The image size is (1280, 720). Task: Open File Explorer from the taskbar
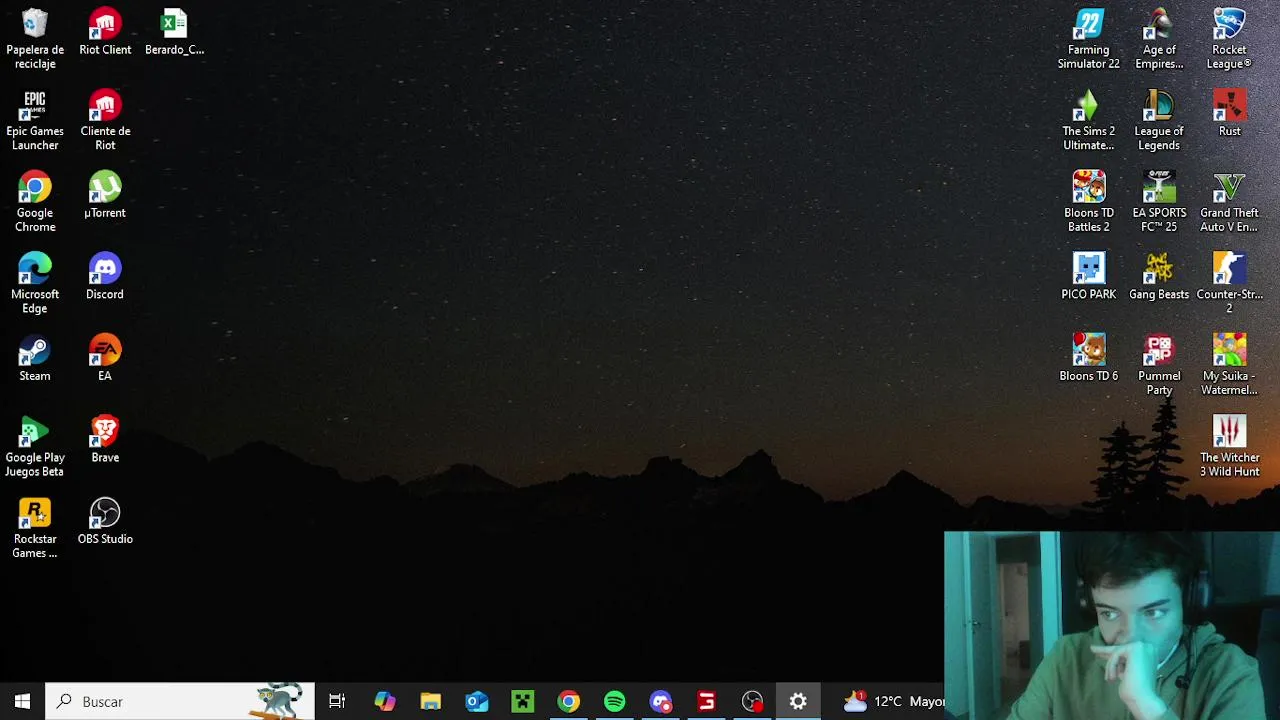(431, 702)
